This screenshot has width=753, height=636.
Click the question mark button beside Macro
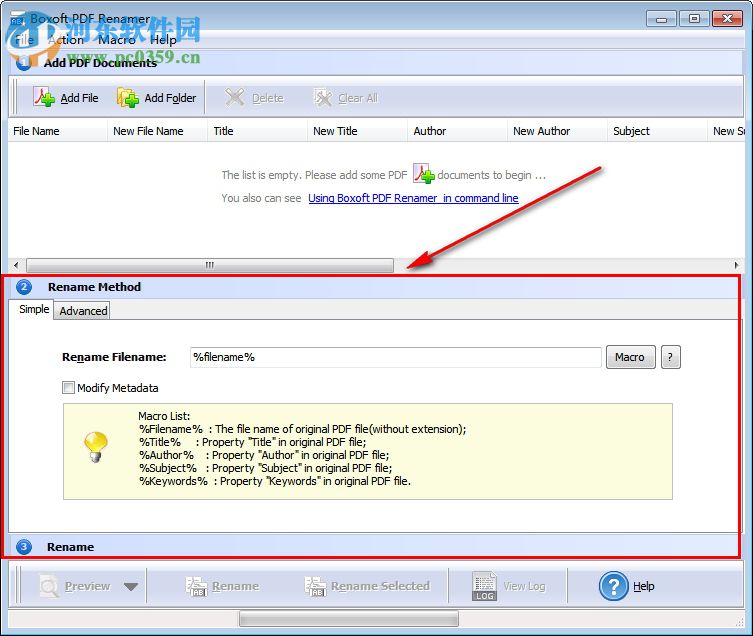point(670,357)
